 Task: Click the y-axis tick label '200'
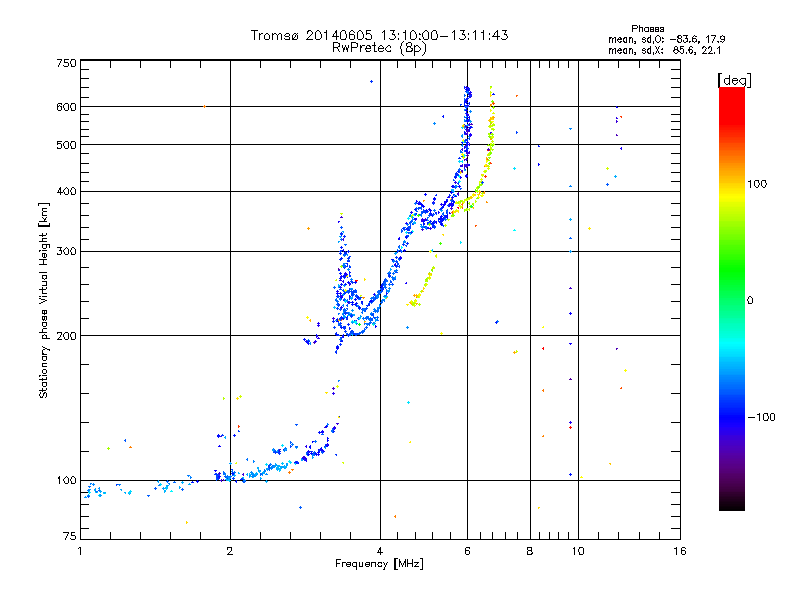point(66,336)
